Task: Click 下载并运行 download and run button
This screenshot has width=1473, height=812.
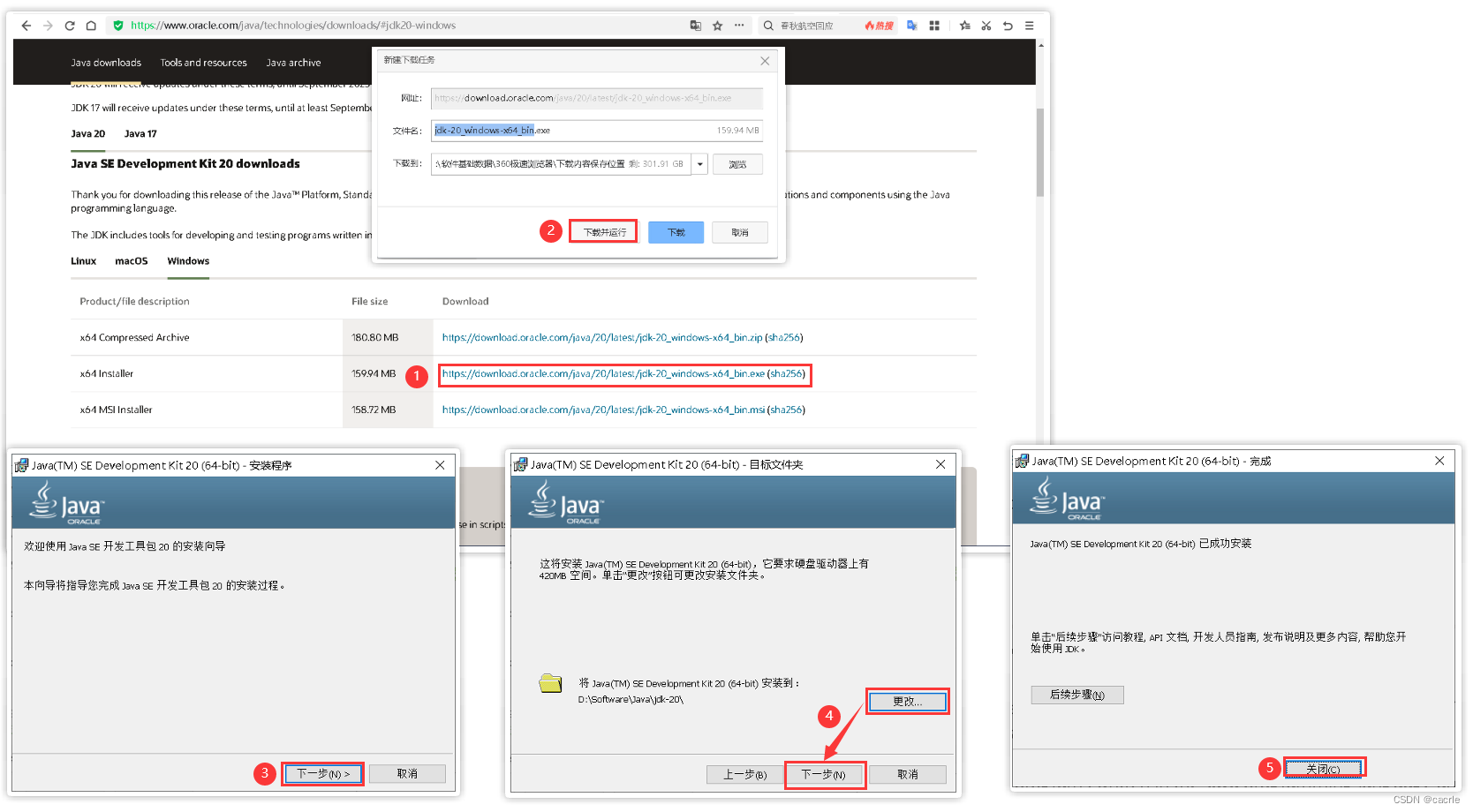Action: tap(604, 232)
